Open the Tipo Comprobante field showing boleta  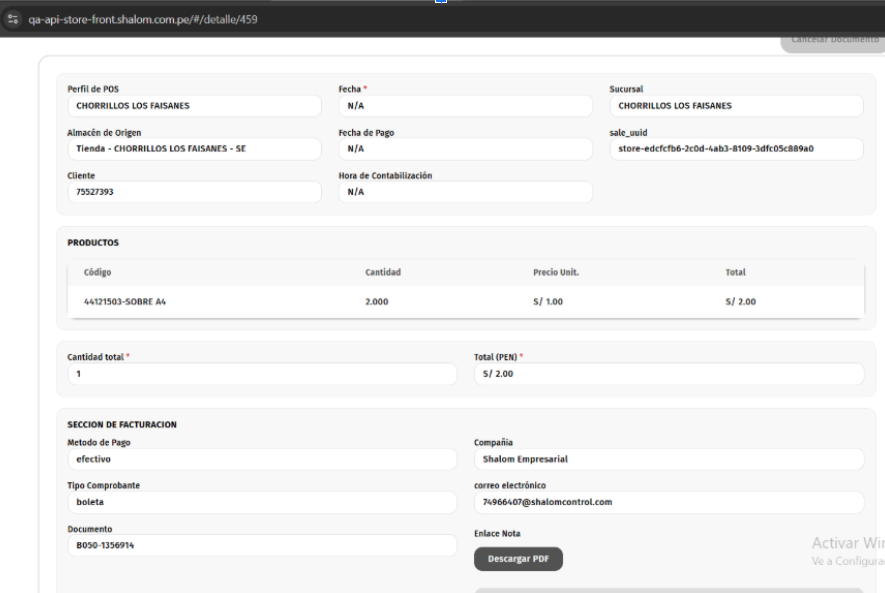coord(262,502)
